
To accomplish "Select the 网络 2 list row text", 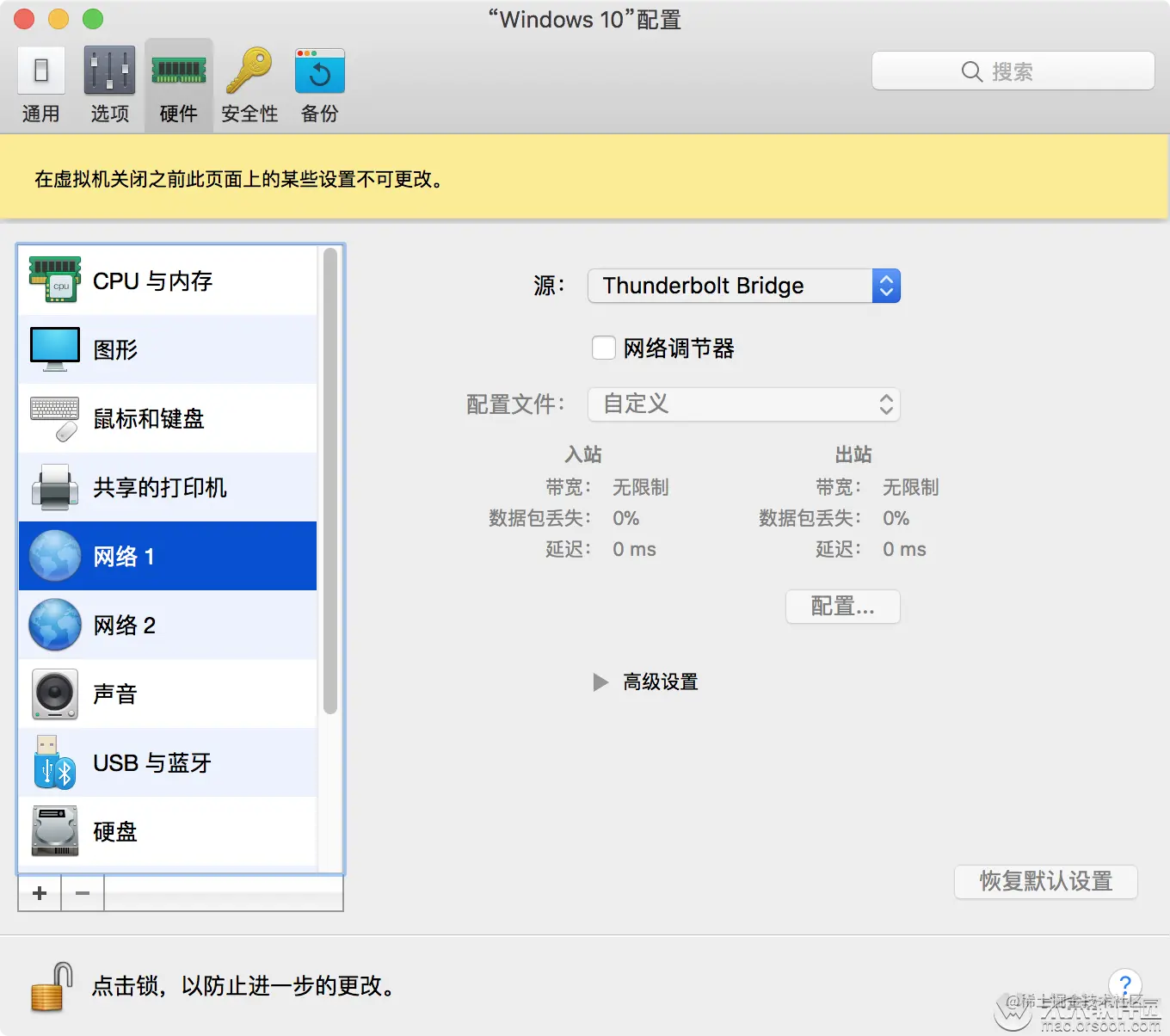I will (x=125, y=626).
